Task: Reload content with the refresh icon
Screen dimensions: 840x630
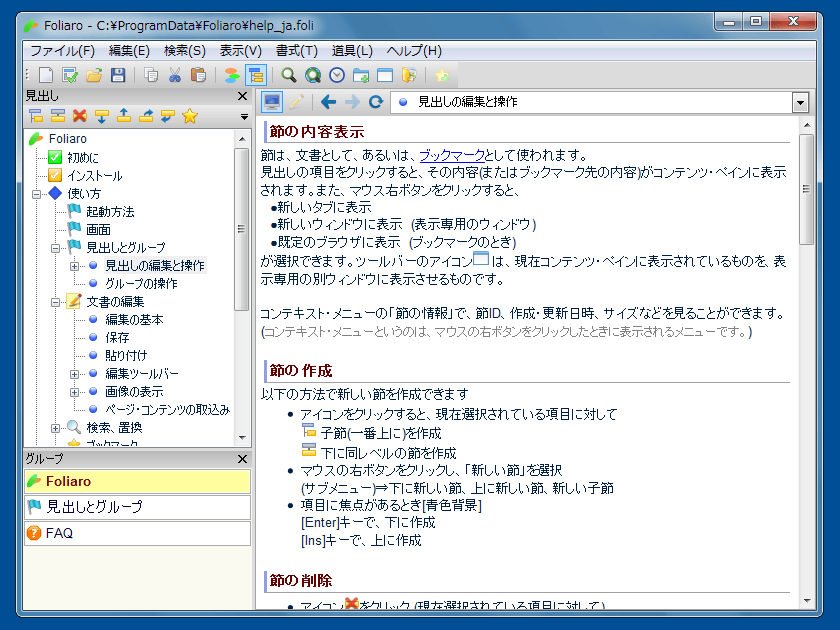Action: coord(376,102)
